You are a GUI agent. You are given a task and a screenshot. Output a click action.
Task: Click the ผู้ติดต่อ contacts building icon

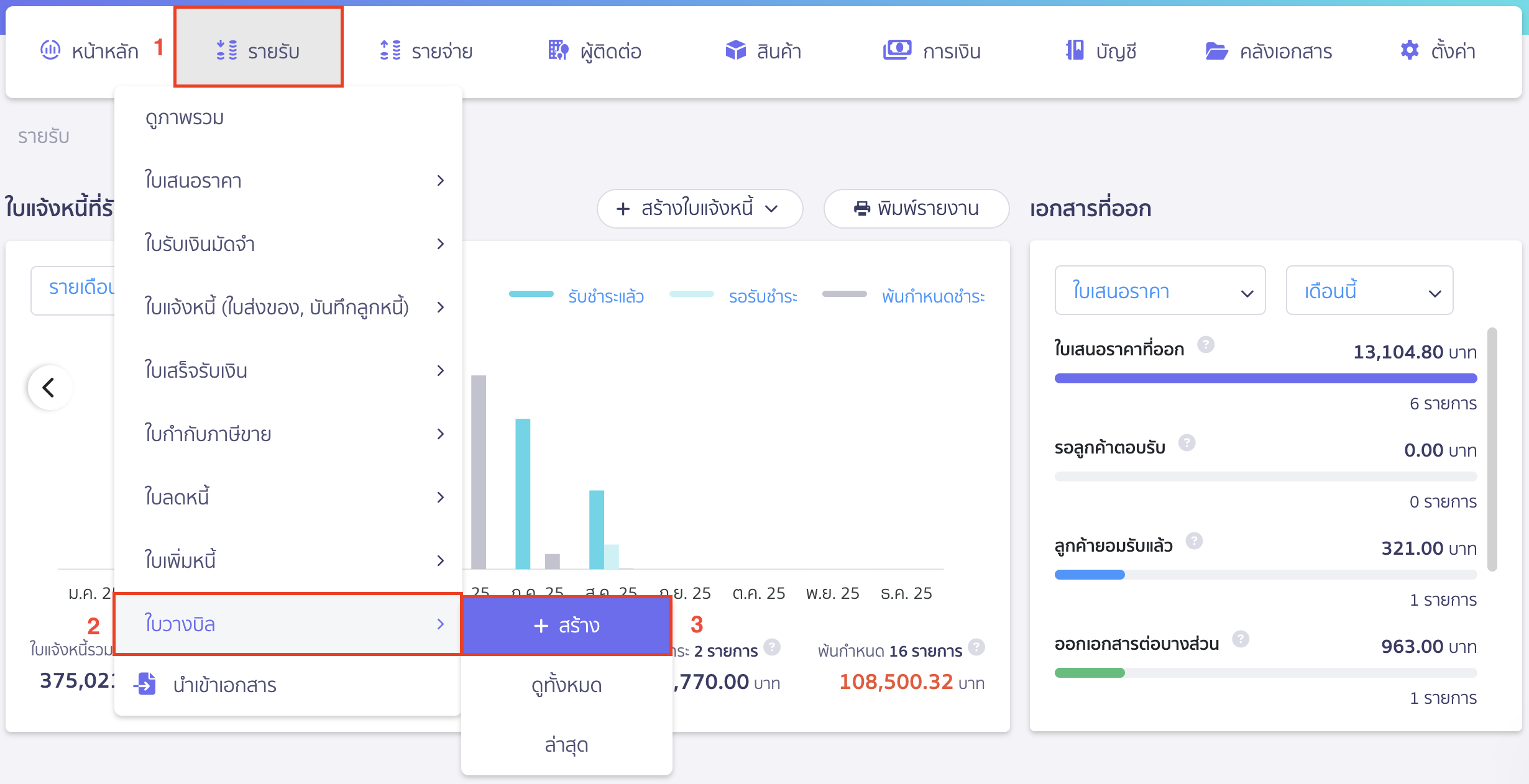click(x=558, y=50)
